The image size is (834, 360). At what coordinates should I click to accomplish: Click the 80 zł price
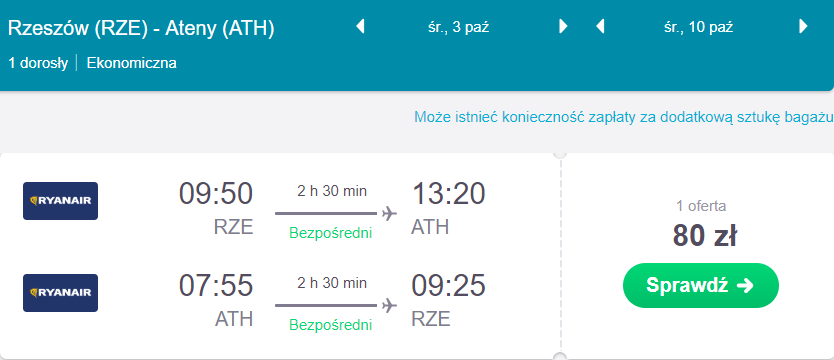tap(704, 235)
